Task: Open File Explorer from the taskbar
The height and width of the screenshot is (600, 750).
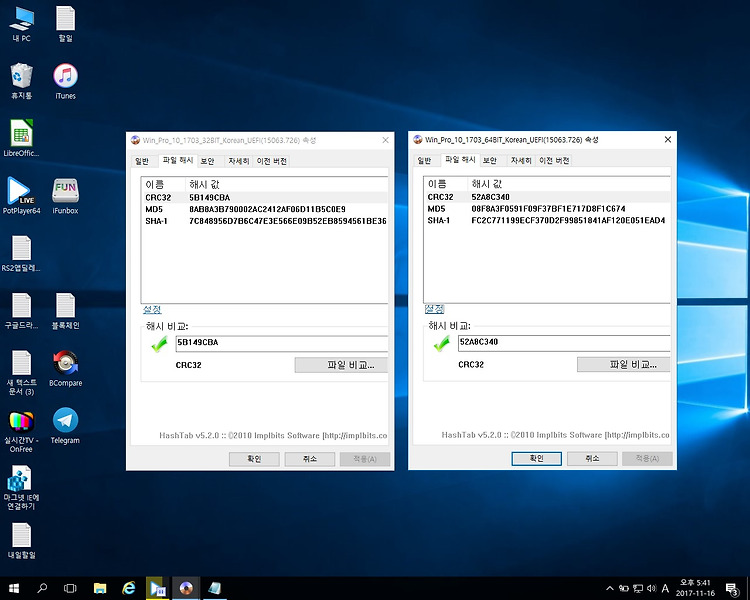Action: point(100,588)
